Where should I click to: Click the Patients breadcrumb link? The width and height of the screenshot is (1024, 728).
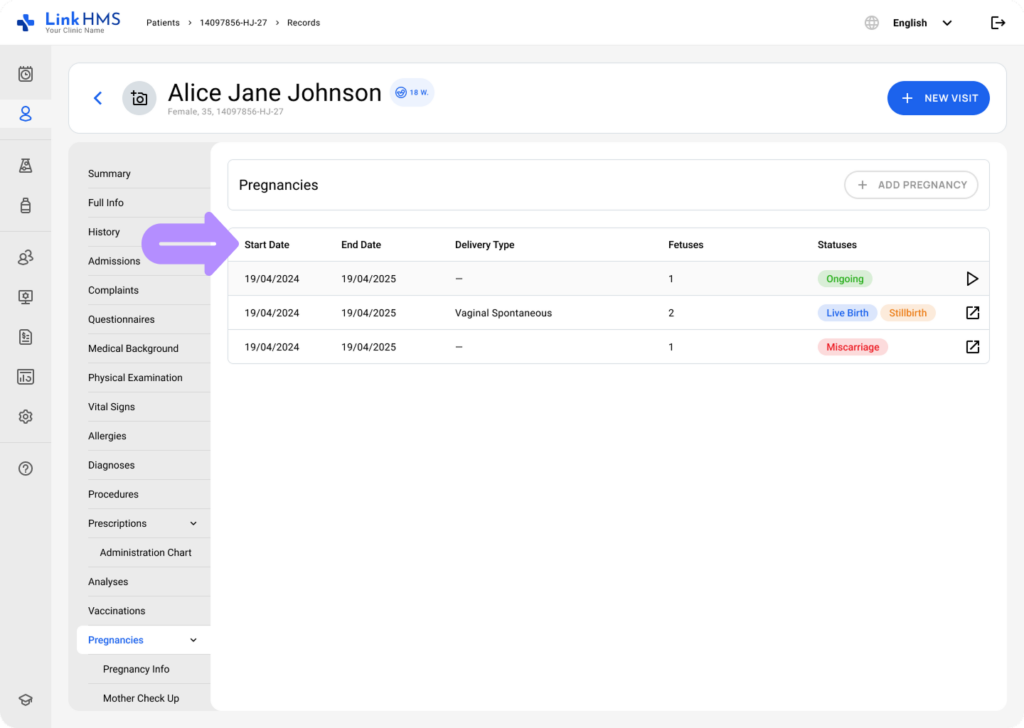coord(164,23)
